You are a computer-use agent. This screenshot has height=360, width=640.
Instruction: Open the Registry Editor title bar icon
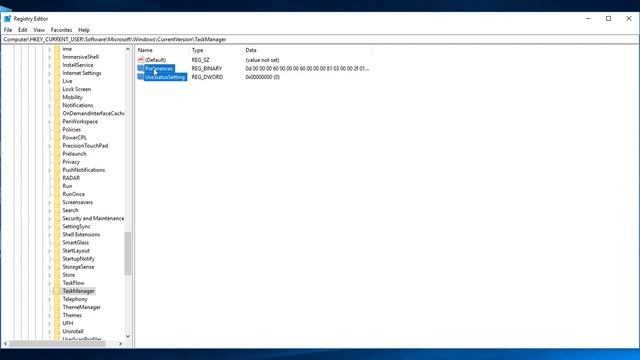7,19
